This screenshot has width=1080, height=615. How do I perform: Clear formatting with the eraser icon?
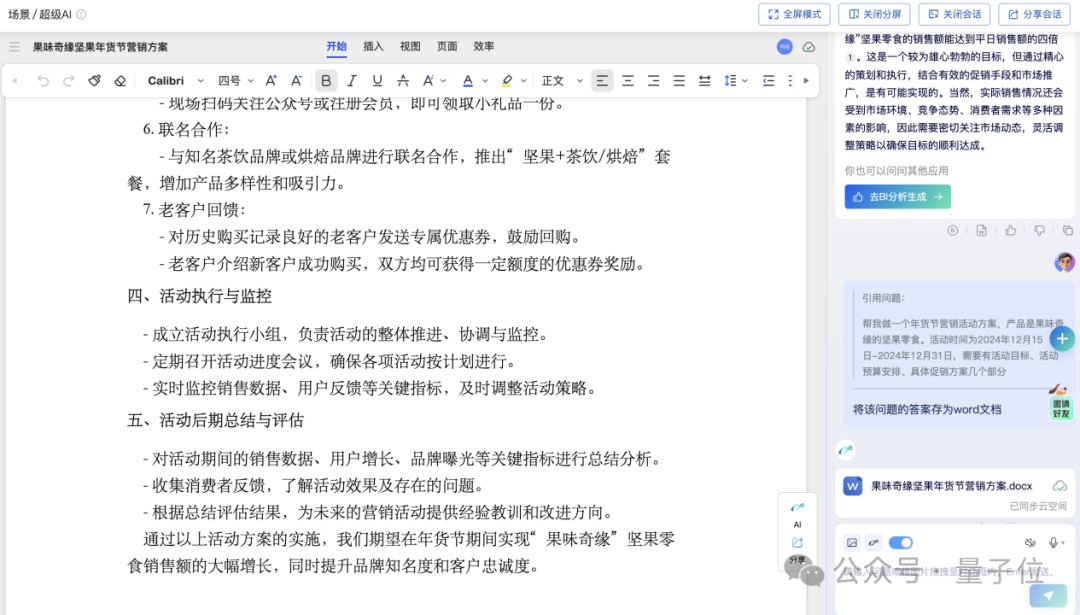point(119,80)
